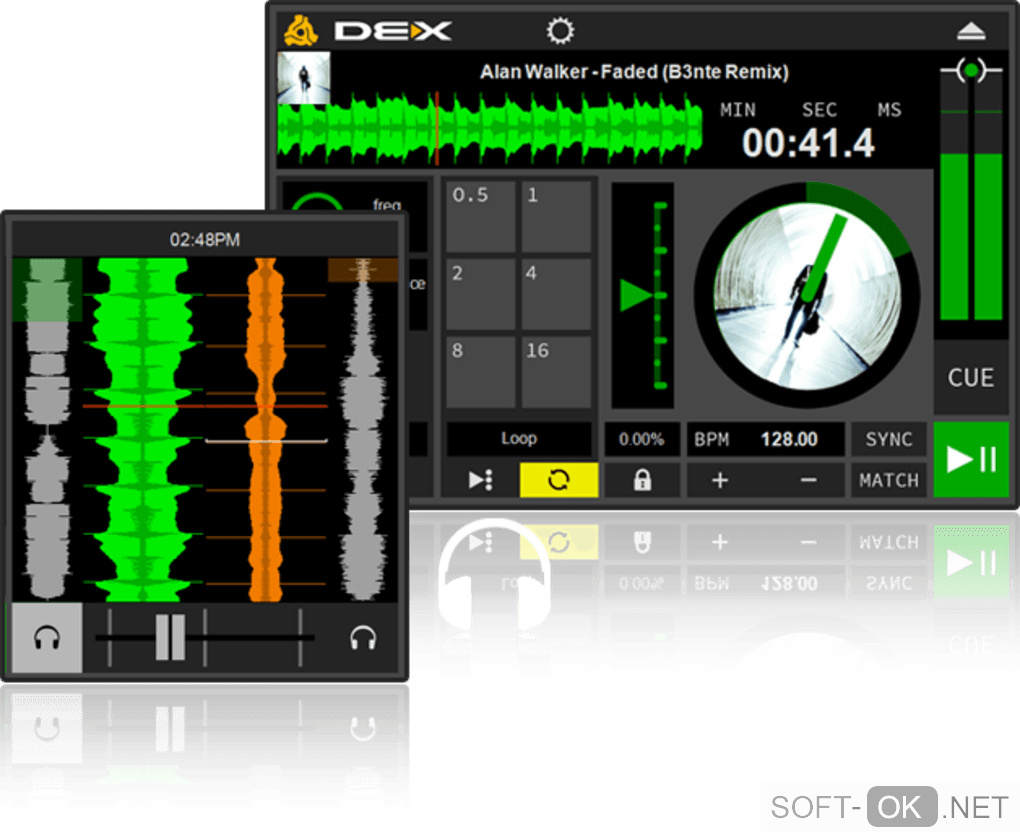Click the SYNC button
The width and height of the screenshot is (1020, 832).
(889, 439)
